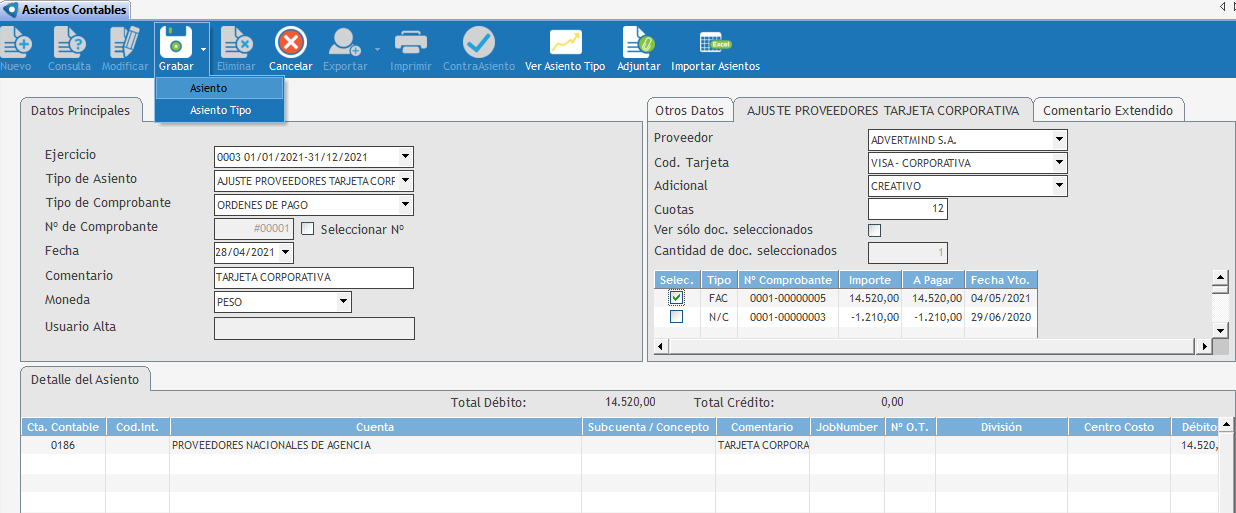Open Ver Asiento Tipo chart icon

565,42
